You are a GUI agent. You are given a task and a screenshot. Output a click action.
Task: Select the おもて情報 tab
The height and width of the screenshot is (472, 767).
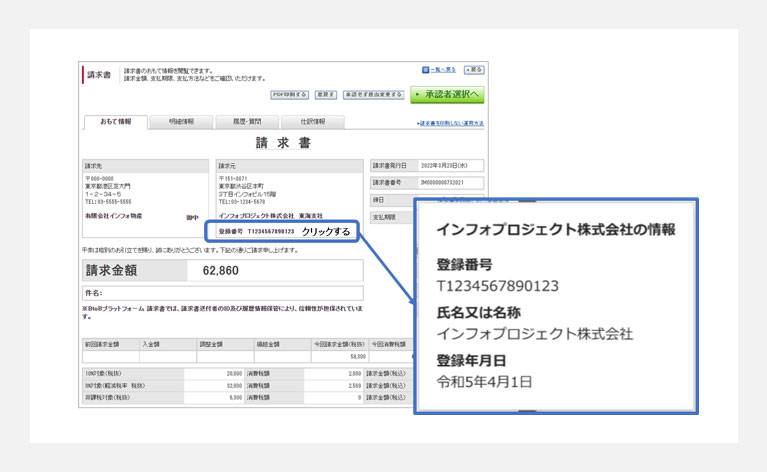point(115,122)
